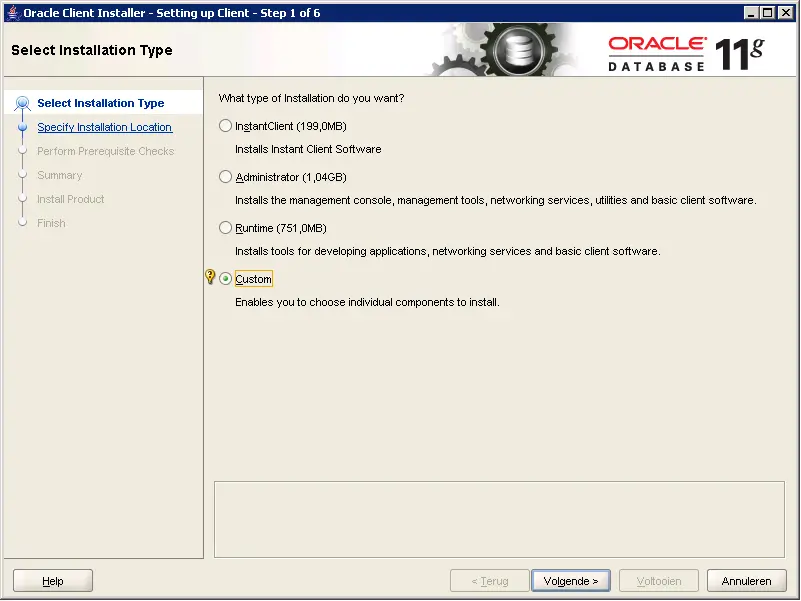Click 'Installs Instant Client Software' description
This screenshot has height=601, width=801.
pyautogui.click(x=308, y=149)
